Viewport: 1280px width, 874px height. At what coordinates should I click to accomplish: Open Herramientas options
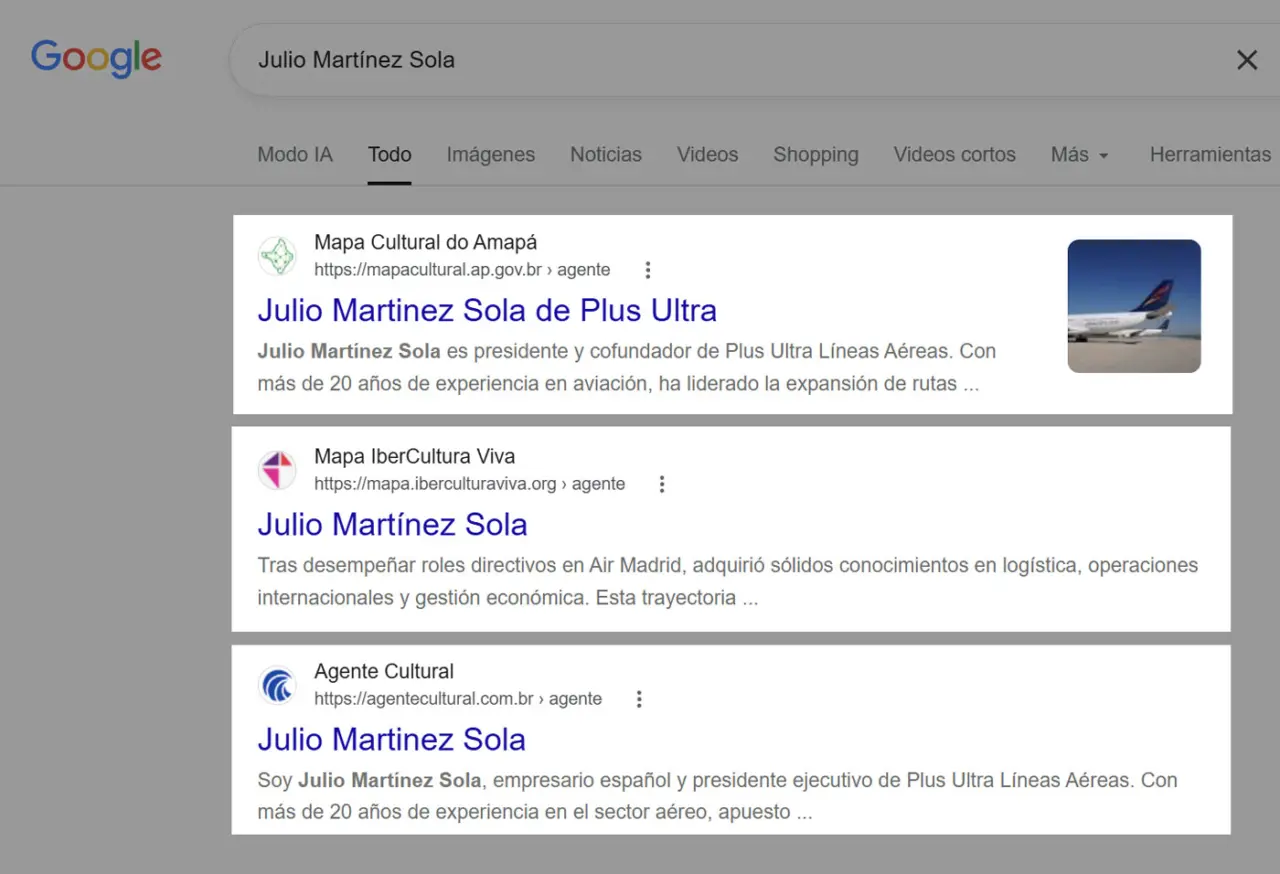tap(1210, 154)
